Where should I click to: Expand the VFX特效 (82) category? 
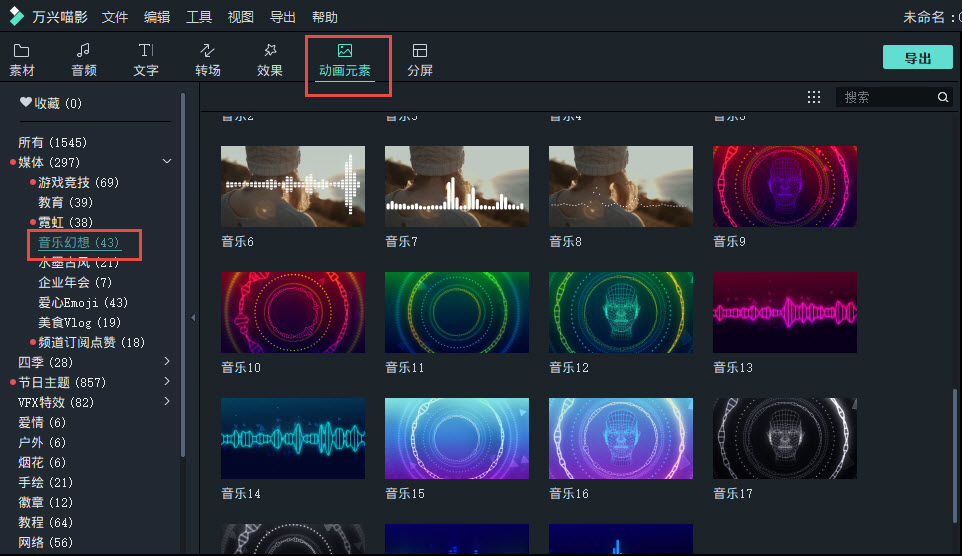pyautogui.click(x=166, y=401)
